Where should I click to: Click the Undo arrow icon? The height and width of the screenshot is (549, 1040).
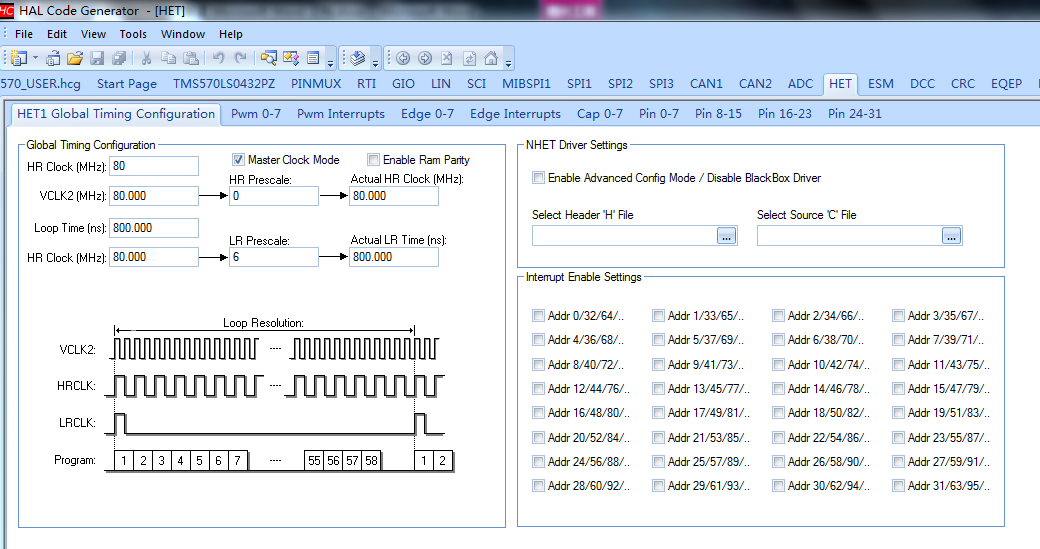(218, 58)
